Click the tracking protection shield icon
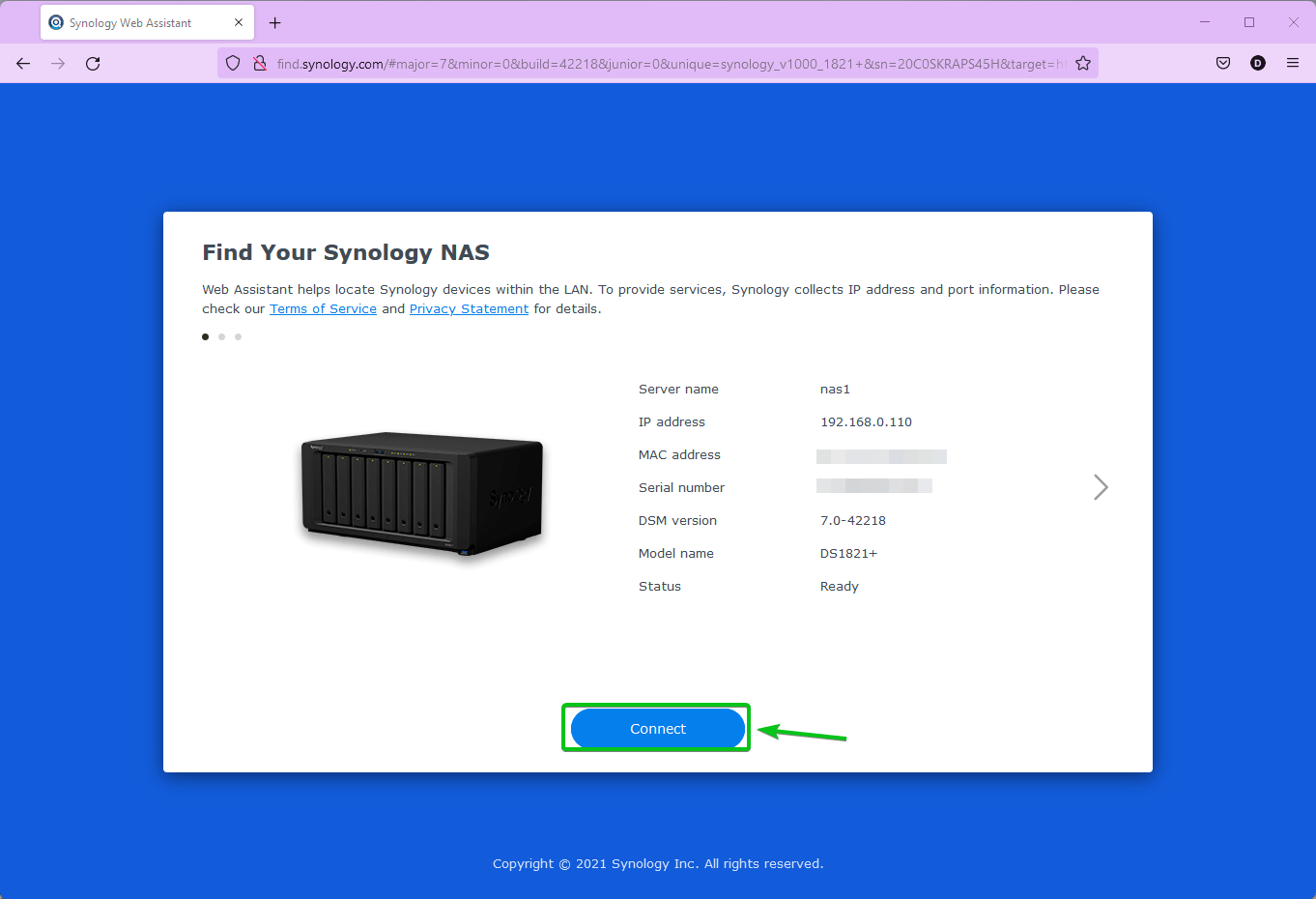Image resolution: width=1316 pixels, height=899 pixels. click(x=232, y=62)
